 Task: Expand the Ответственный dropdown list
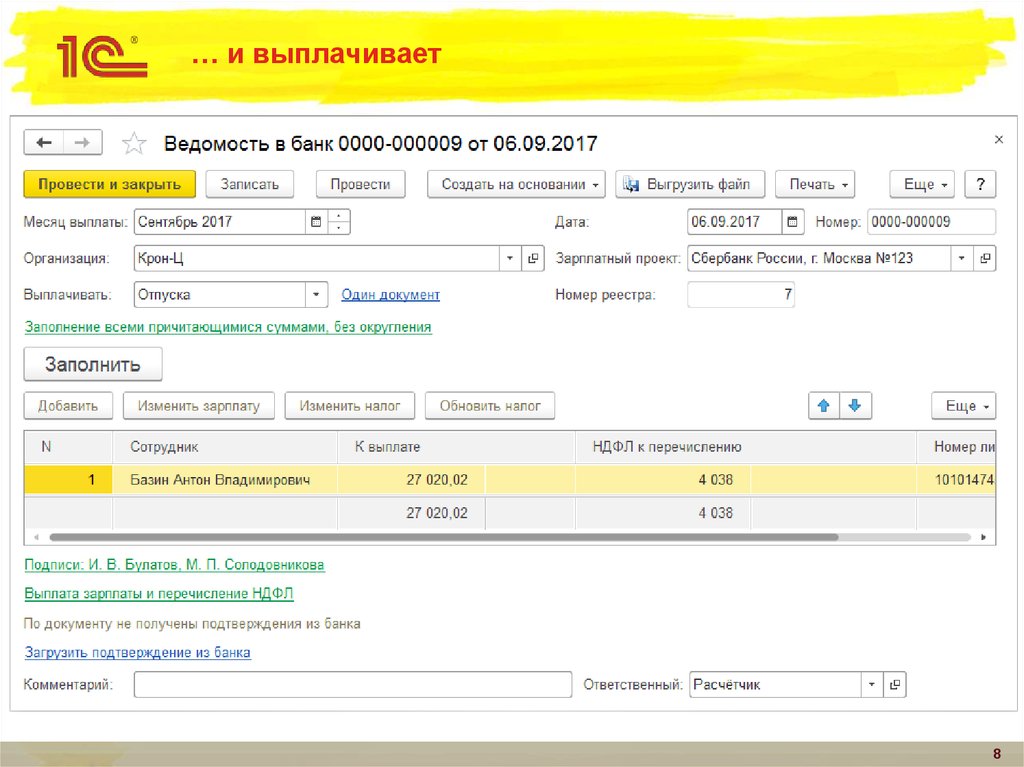point(871,685)
